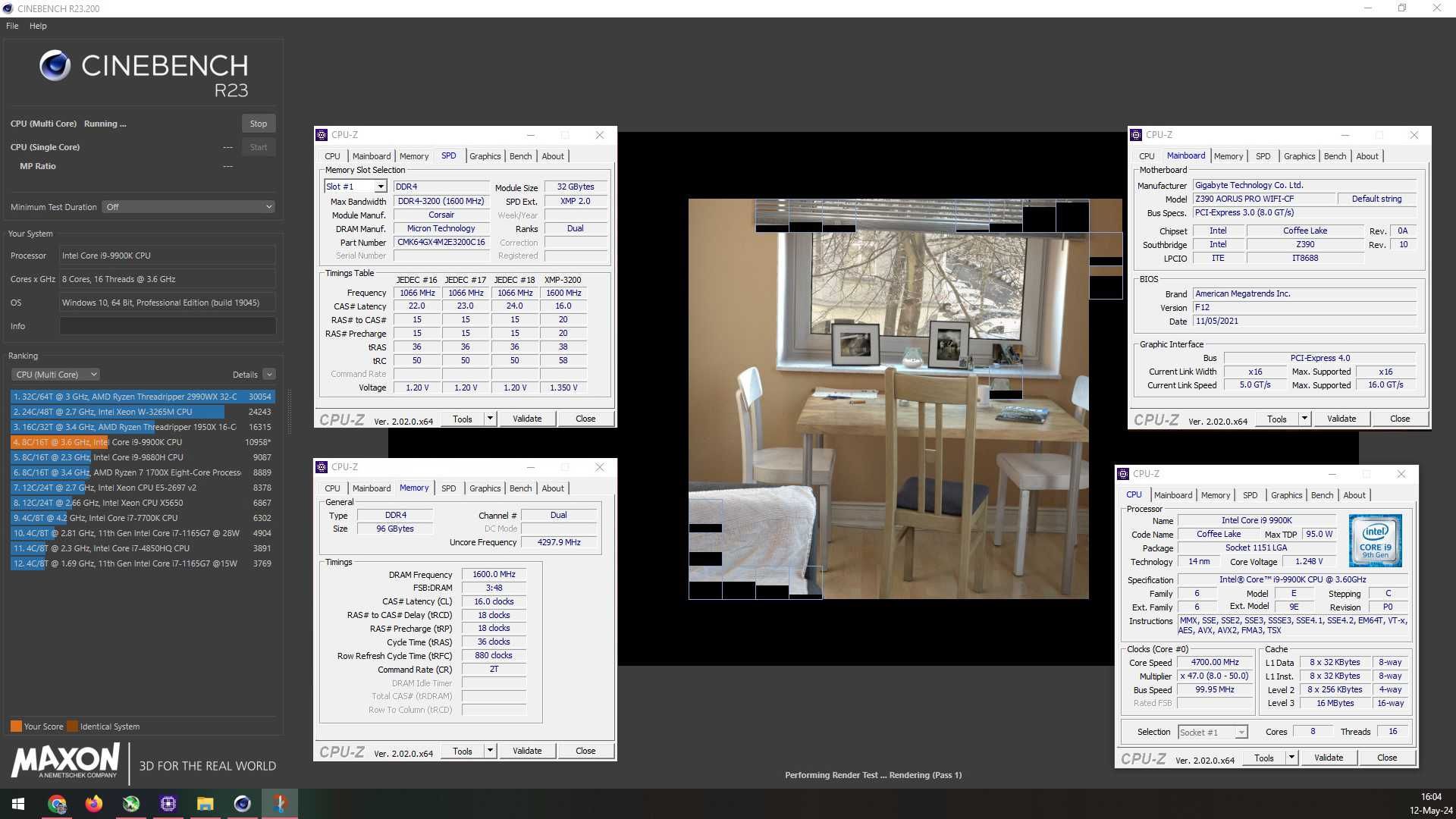Viewport: 1456px width, 819px height.
Task: Click Core Speed 4700.00 MHz value
Action: 1215,663
